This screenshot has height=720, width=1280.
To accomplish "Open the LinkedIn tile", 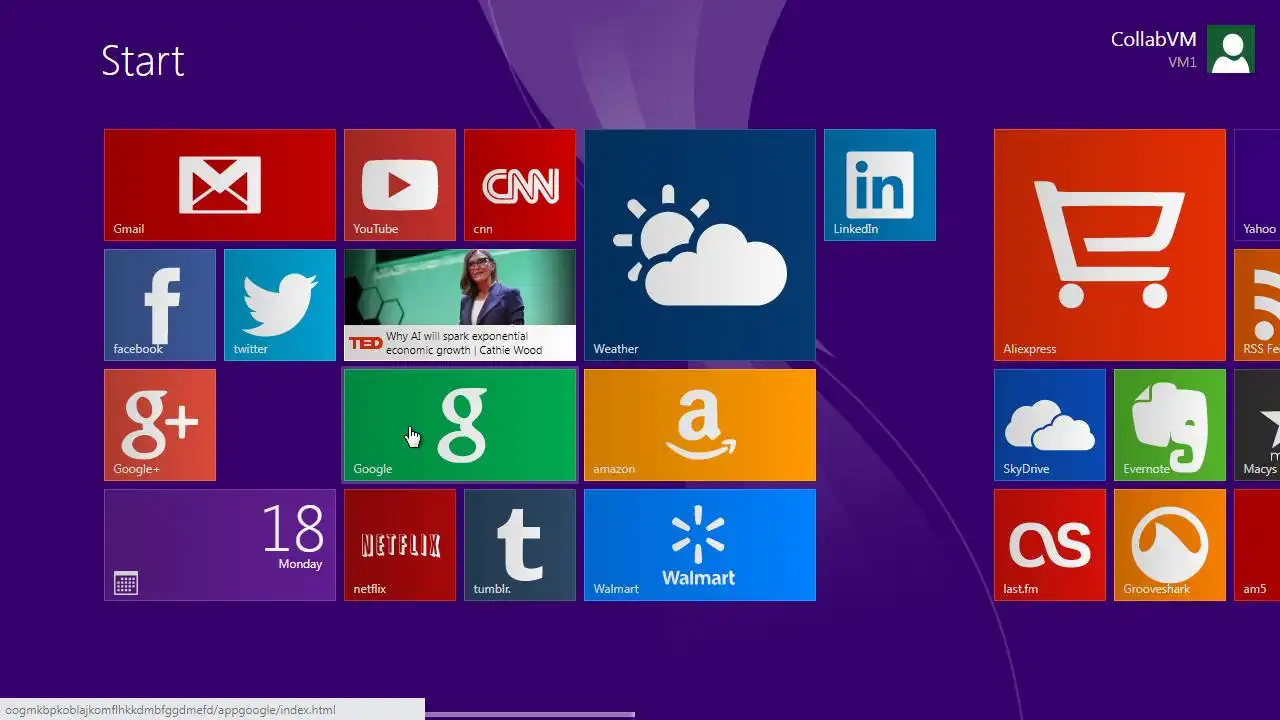I will click(880, 185).
